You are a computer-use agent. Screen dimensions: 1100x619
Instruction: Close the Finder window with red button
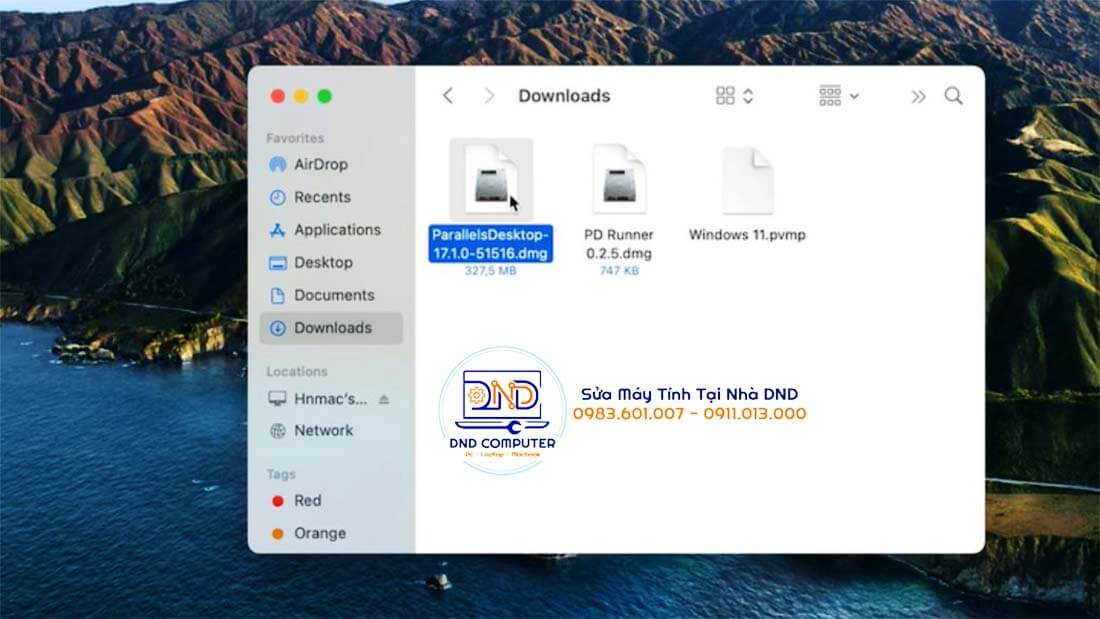tap(278, 96)
